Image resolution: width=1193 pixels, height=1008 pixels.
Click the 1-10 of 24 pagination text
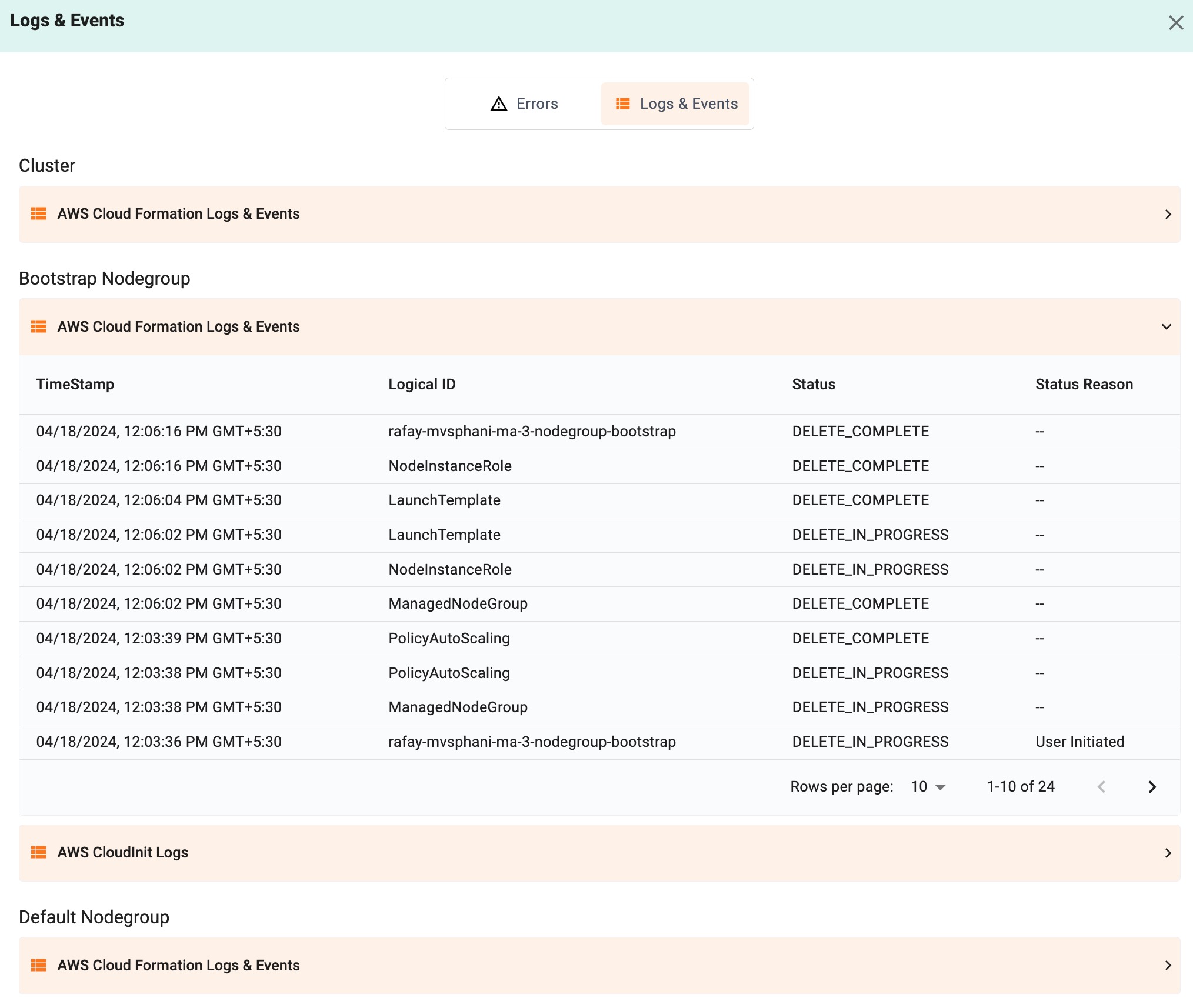tap(1020, 786)
